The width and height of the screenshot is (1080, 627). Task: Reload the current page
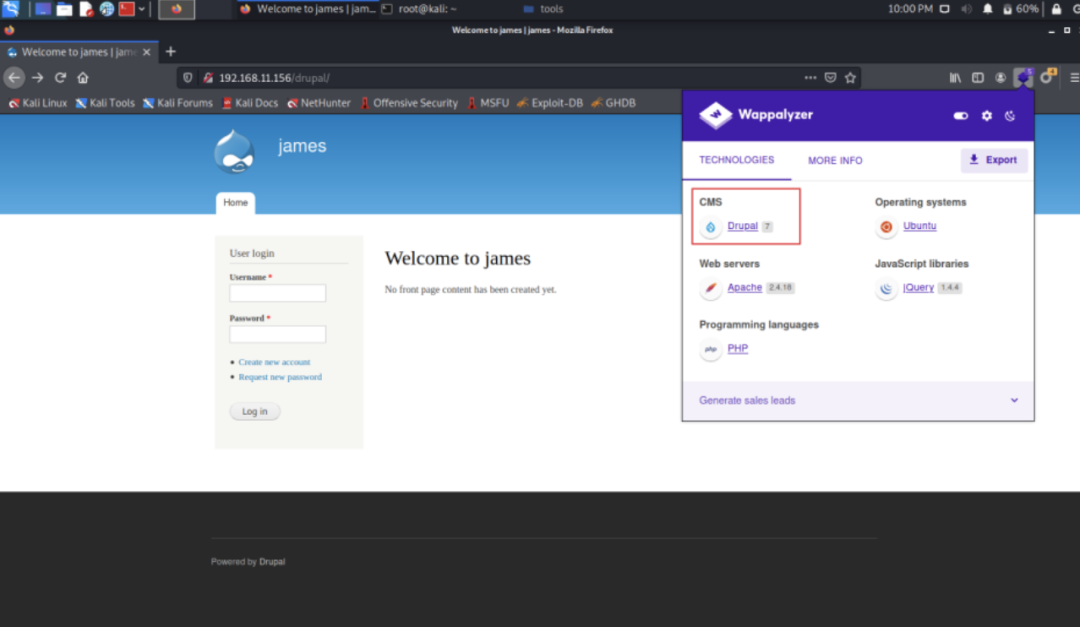tap(60, 78)
